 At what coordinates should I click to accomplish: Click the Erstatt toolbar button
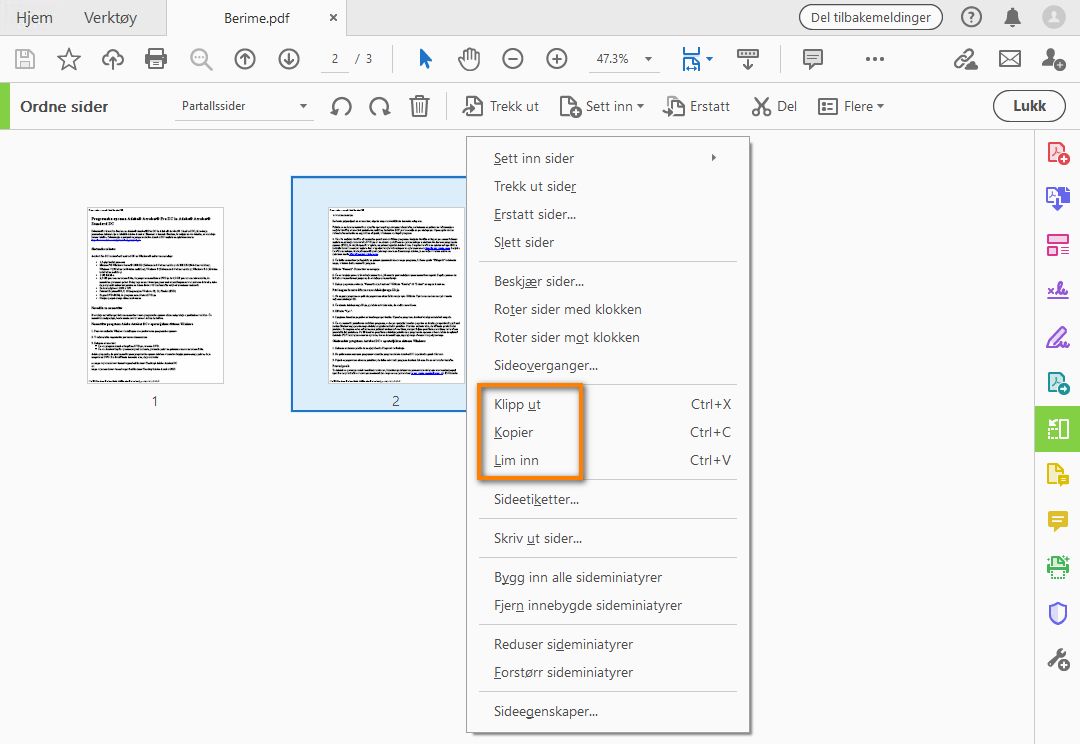point(696,106)
